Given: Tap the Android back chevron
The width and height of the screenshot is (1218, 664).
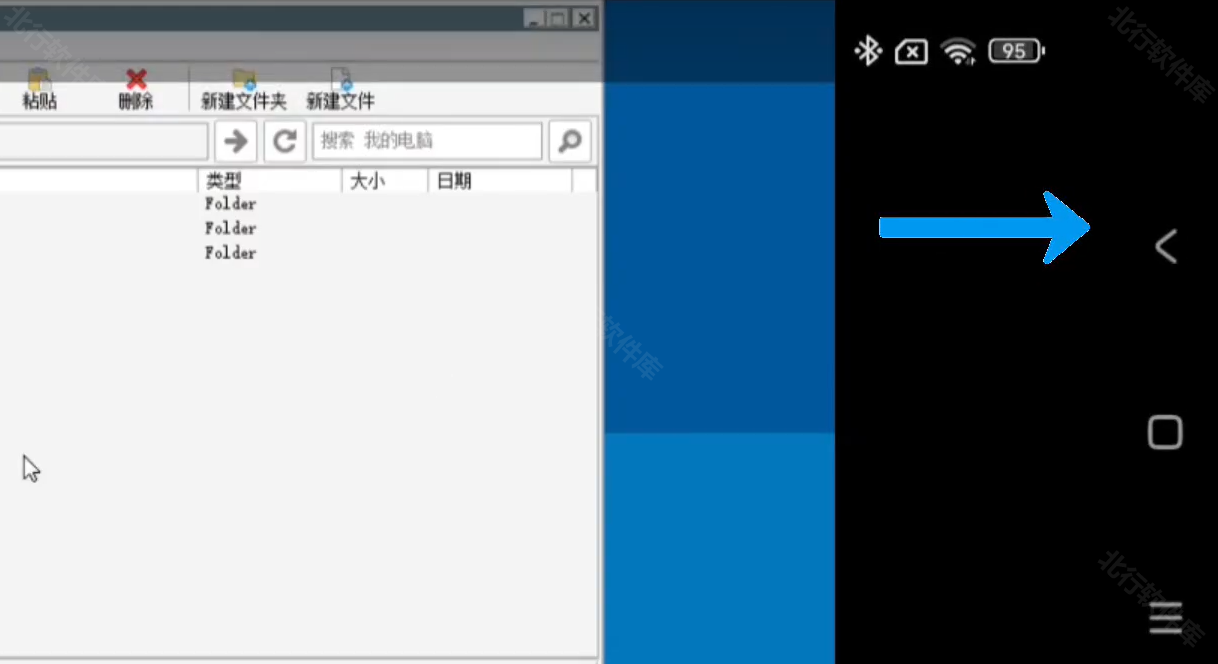Looking at the screenshot, I should 1165,246.
